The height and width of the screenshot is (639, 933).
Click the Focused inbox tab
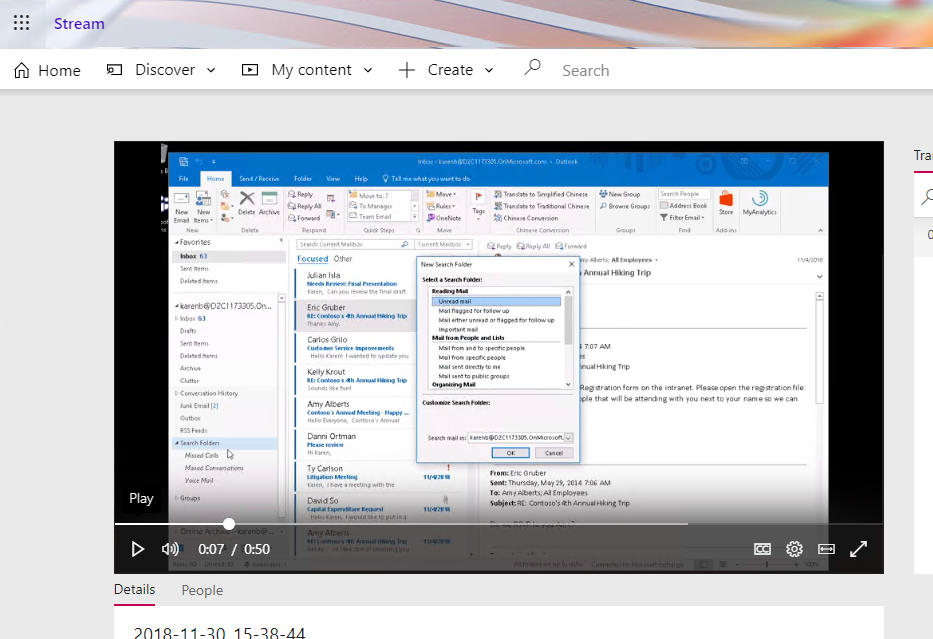click(312, 259)
